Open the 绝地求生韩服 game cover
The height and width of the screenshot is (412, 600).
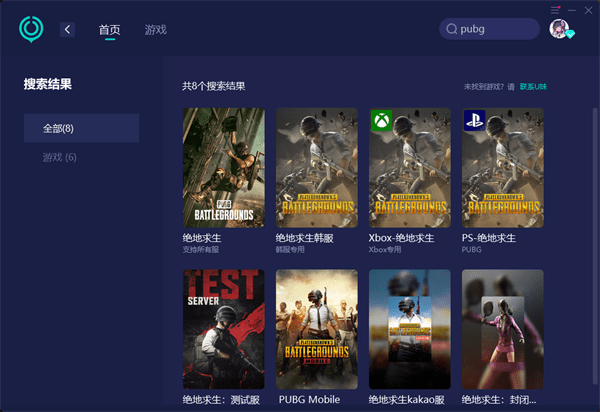click(x=317, y=168)
